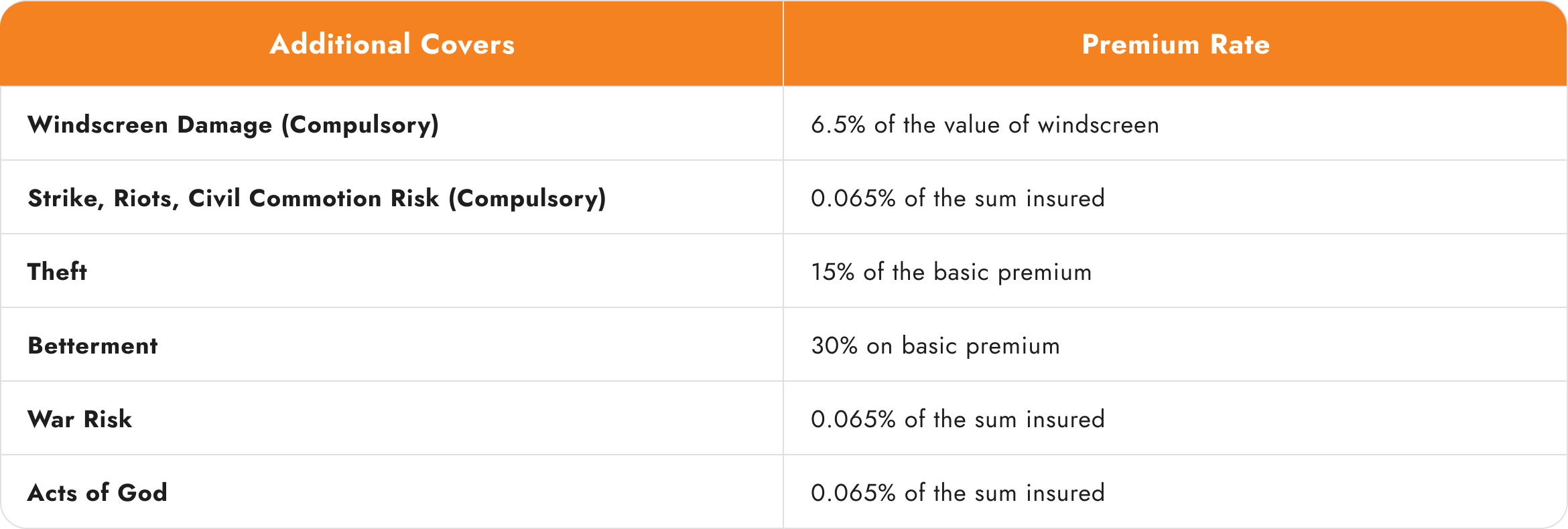
Task: Click the word Rate in the header
Action: point(1240,44)
